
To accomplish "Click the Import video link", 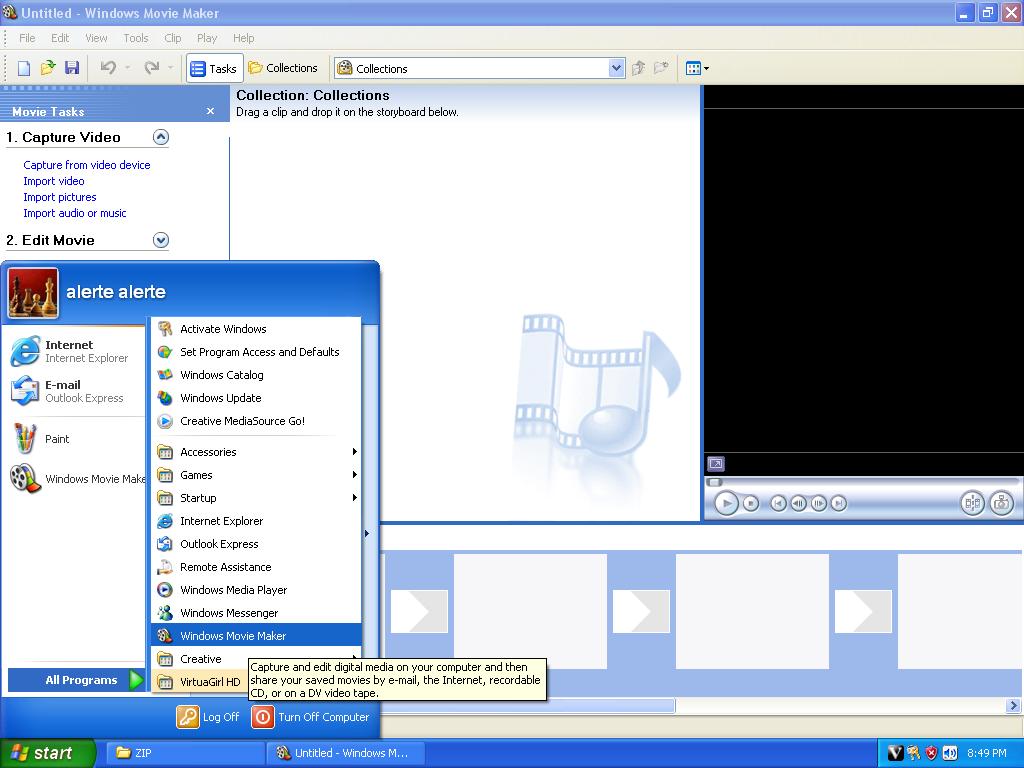I will click(54, 181).
